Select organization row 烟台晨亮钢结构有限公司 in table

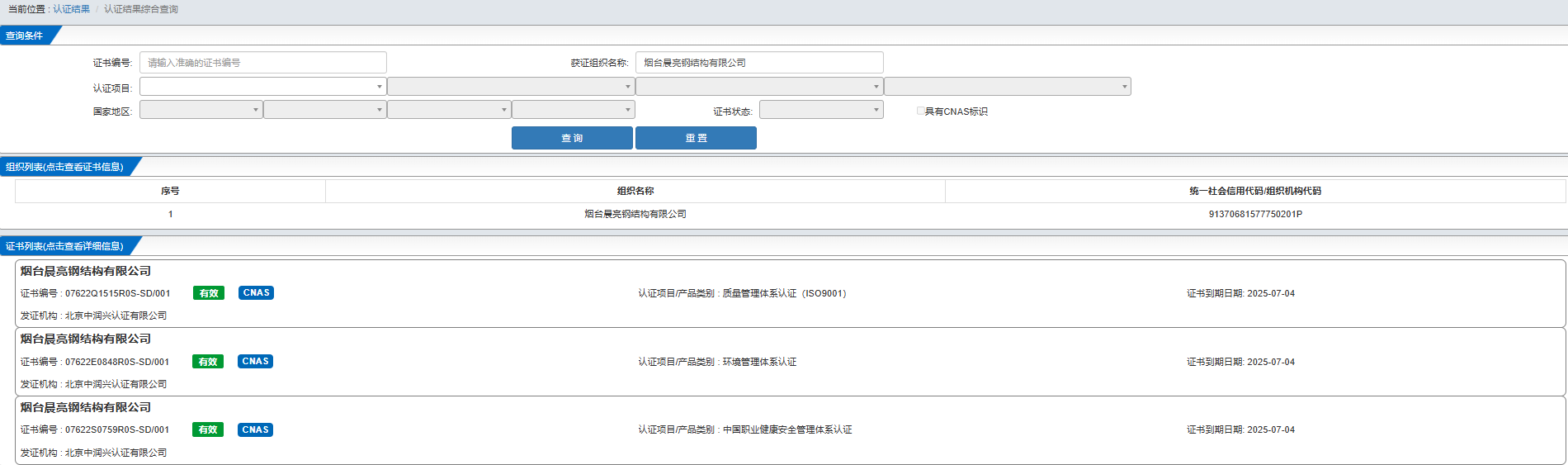[635, 214]
